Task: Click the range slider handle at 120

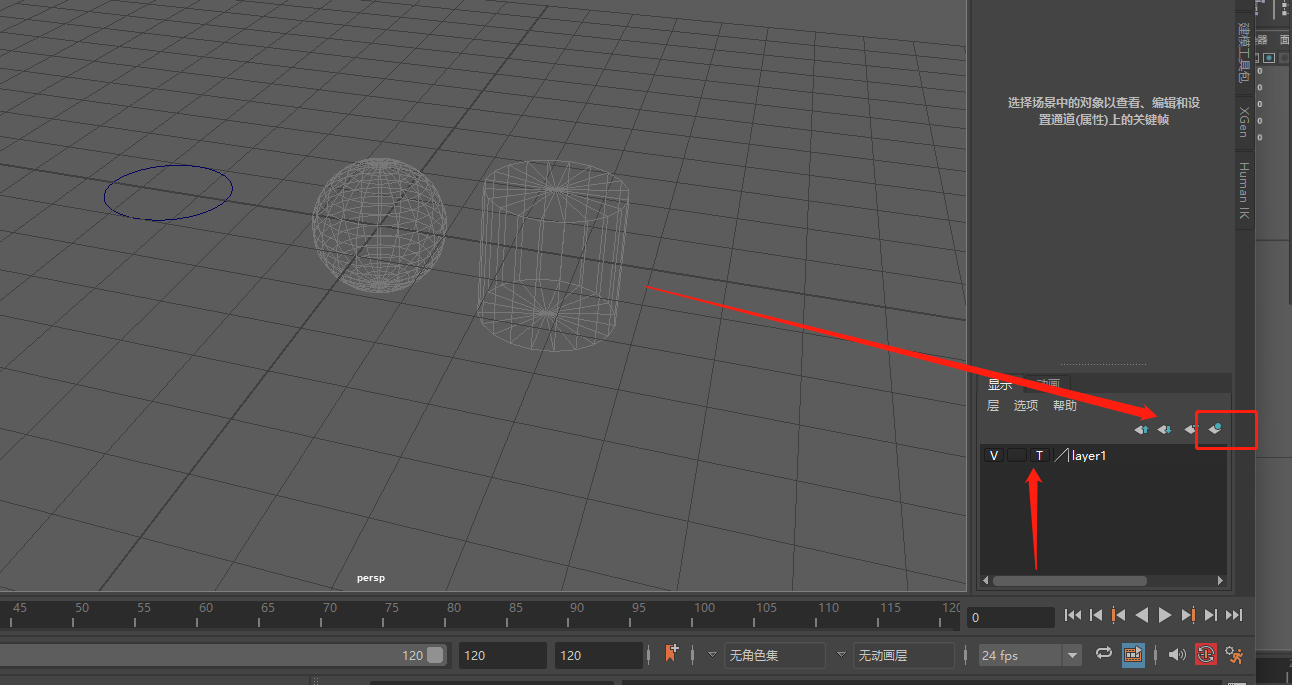Action: pyautogui.click(x=435, y=655)
